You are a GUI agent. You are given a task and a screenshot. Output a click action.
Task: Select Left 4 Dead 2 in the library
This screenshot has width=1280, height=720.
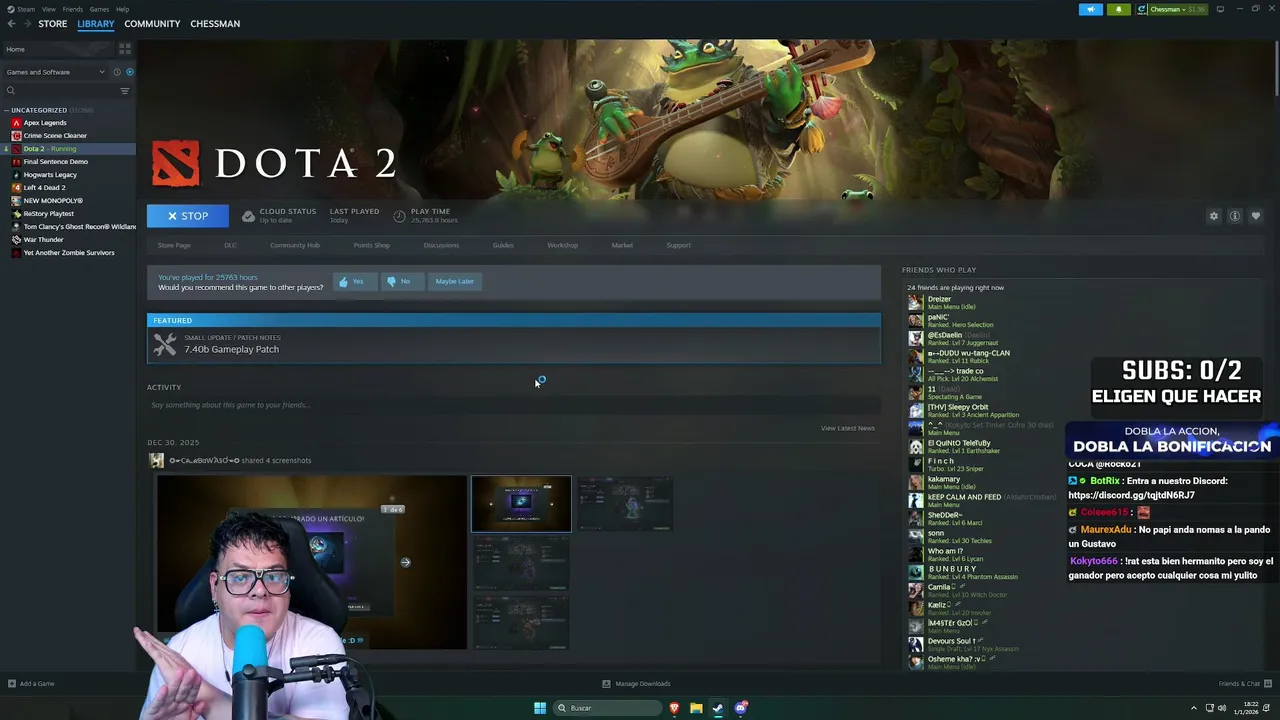(68, 188)
